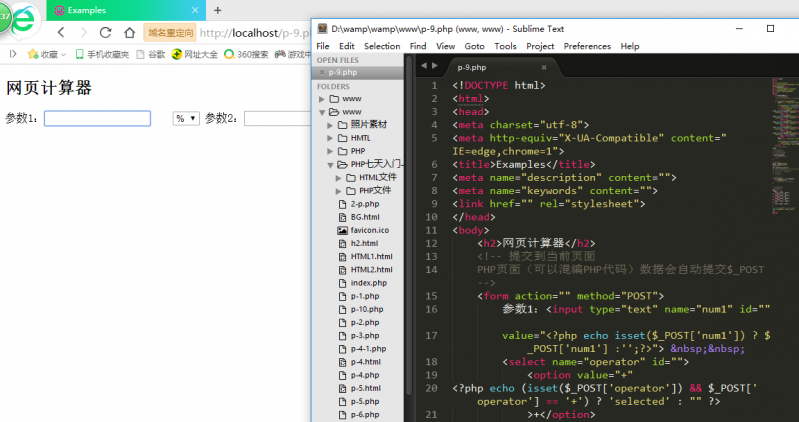Image resolution: width=799 pixels, height=422 pixels.
Task: Open the Preferences menu
Action: coord(587,46)
